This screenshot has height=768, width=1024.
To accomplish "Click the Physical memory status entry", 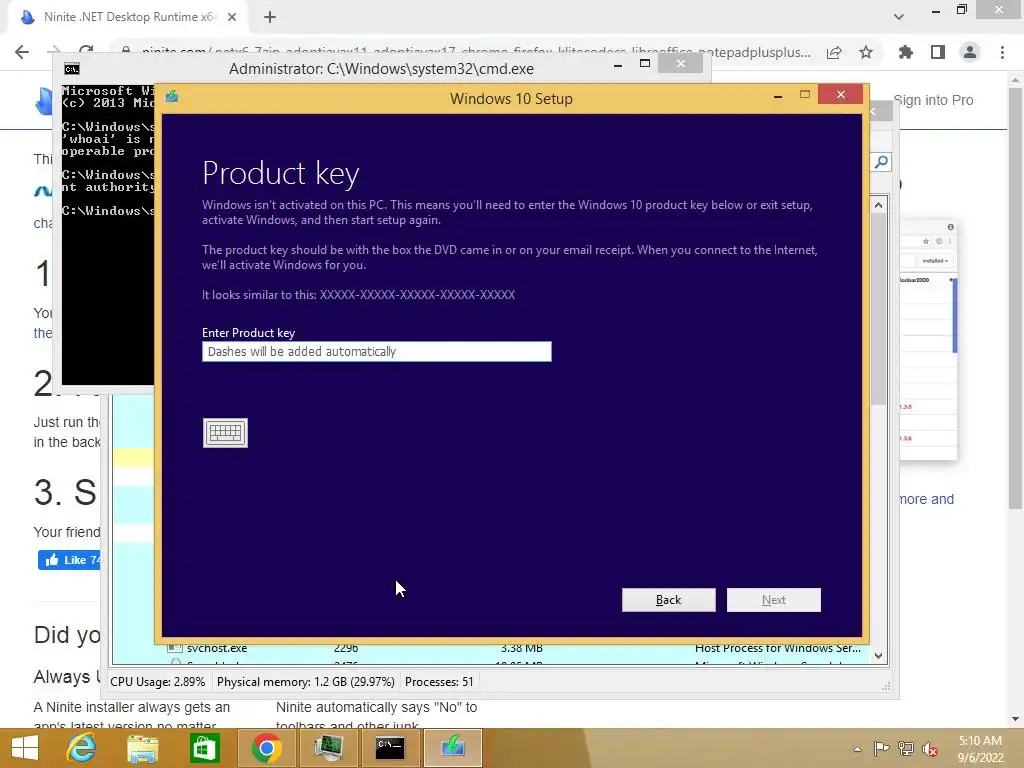I will [306, 682].
